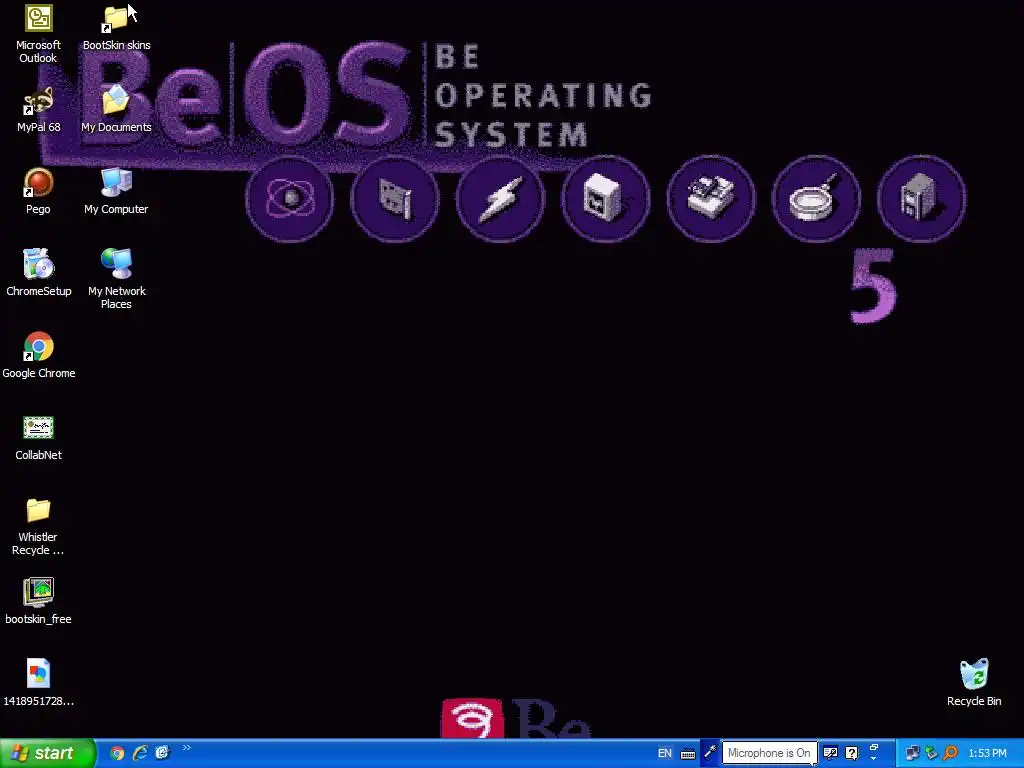Open the speech tools icon on the language bar
1024x768 pixels.
830,753
